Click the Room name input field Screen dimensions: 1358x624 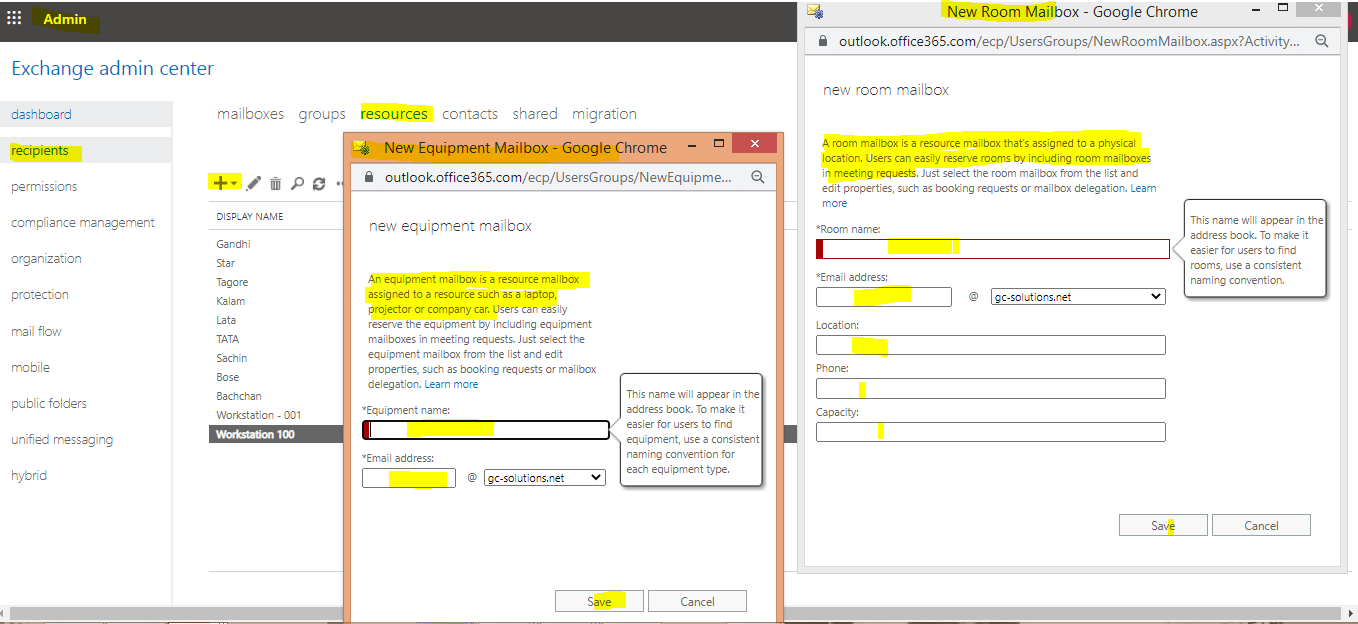click(x=993, y=249)
